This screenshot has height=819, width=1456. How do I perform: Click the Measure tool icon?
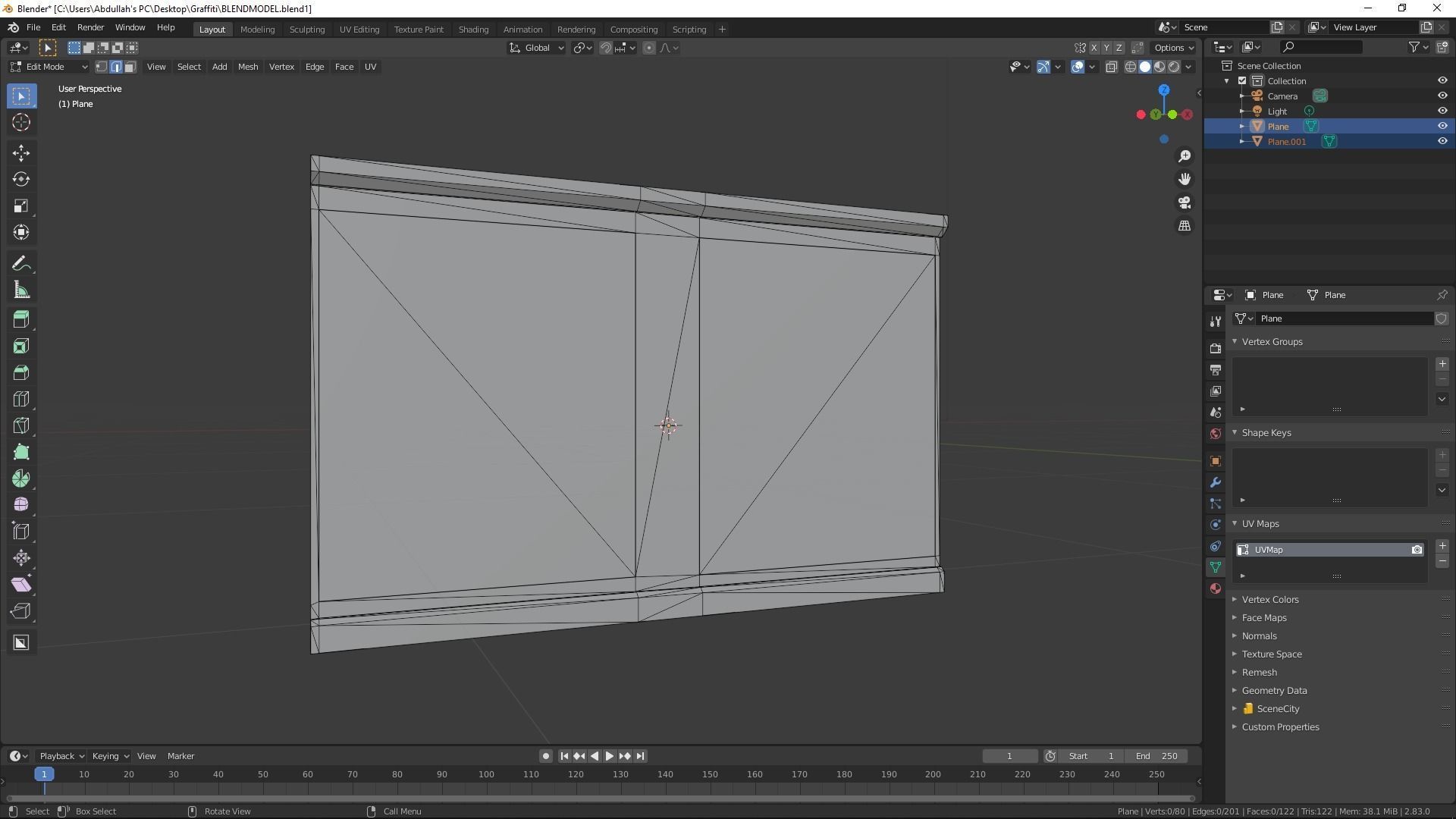pyautogui.click(x=21, y=290)
